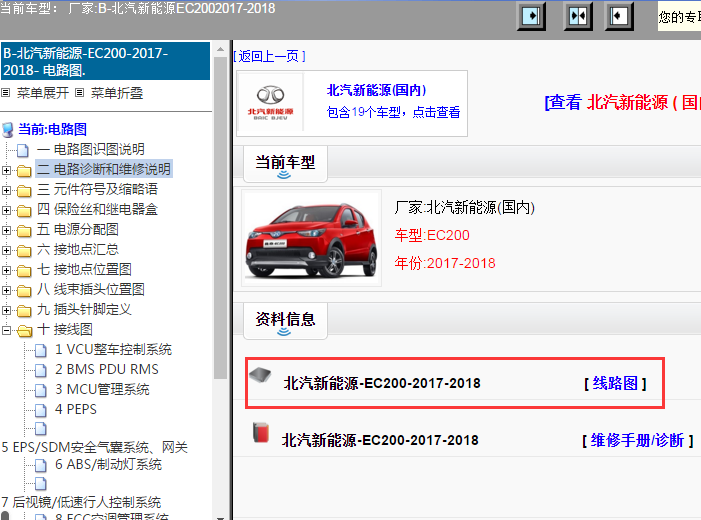
Task: Select 一 电路图识图说明 in the tree
Action: 91,149
